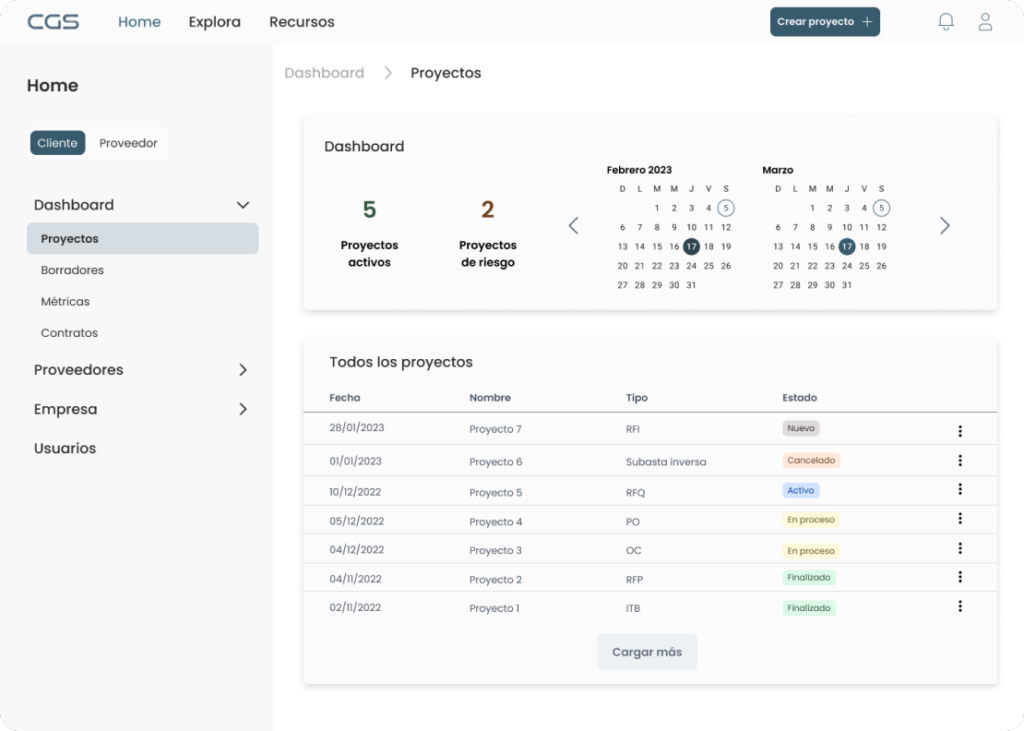
Task: Expand the Proveedores sidebar section
Action: pyautogui.click(x=242, y=370)
